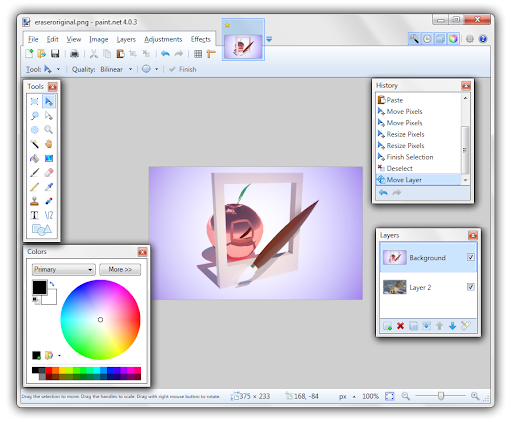Image resolution: width=512 pixels, height=422 pixels.
Task: Choose the Paint Bucket tool
Action: [x=35, y=158]
